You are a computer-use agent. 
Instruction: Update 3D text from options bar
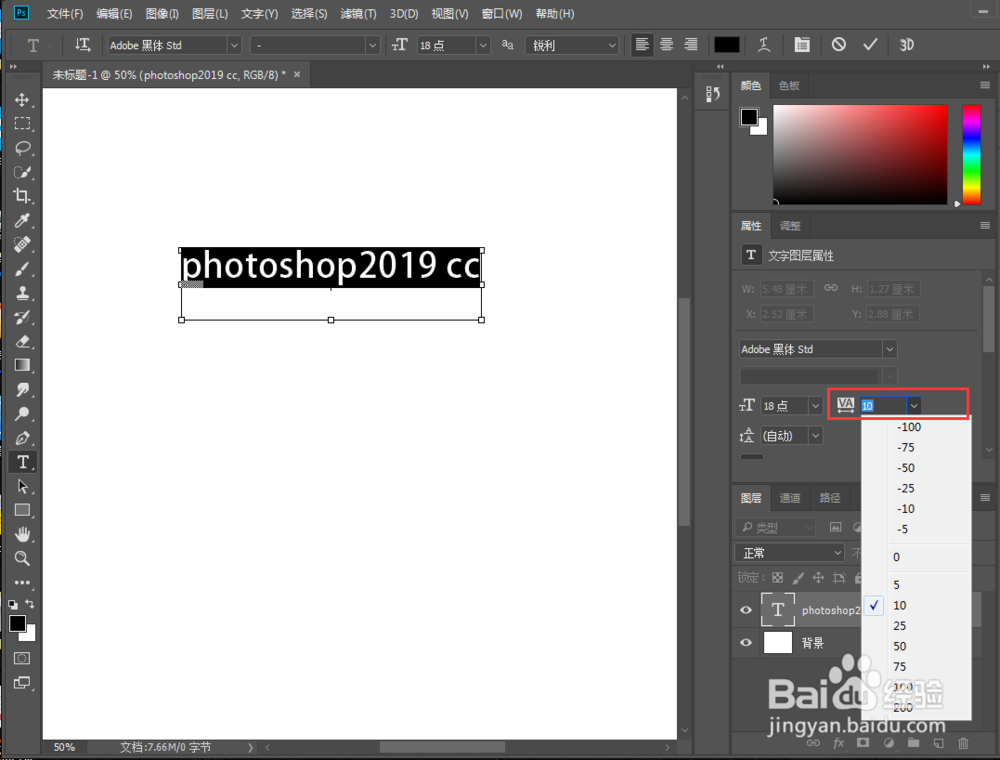[x=906, y=45]
